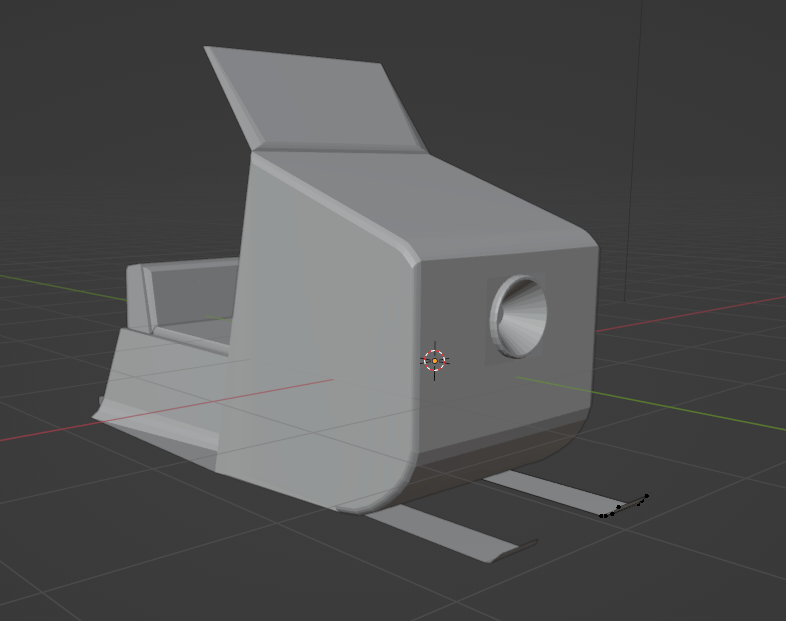
Task: Click the black curve control points cluster
Action: 625,506
